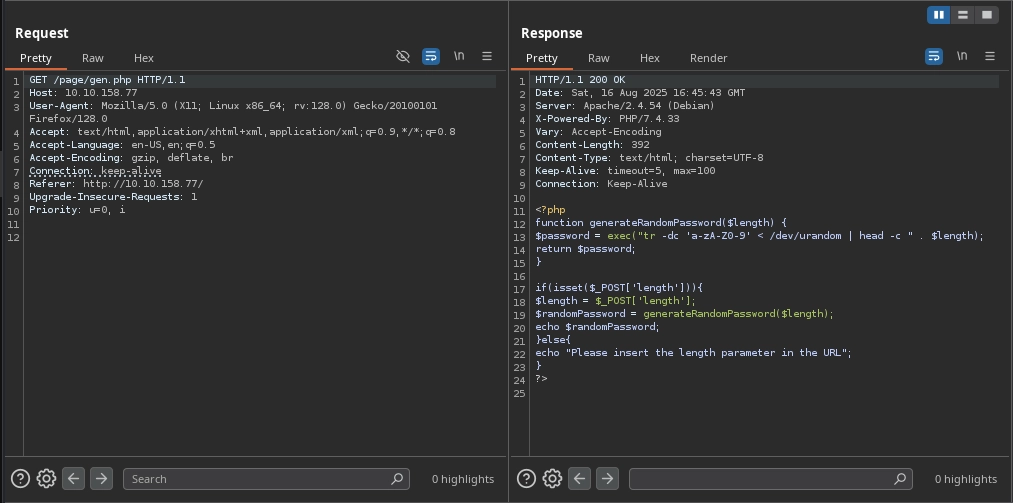Viewport: 1013px width, 503px height.
Task: Open Request search settings gear
Action: pos(46,479)
